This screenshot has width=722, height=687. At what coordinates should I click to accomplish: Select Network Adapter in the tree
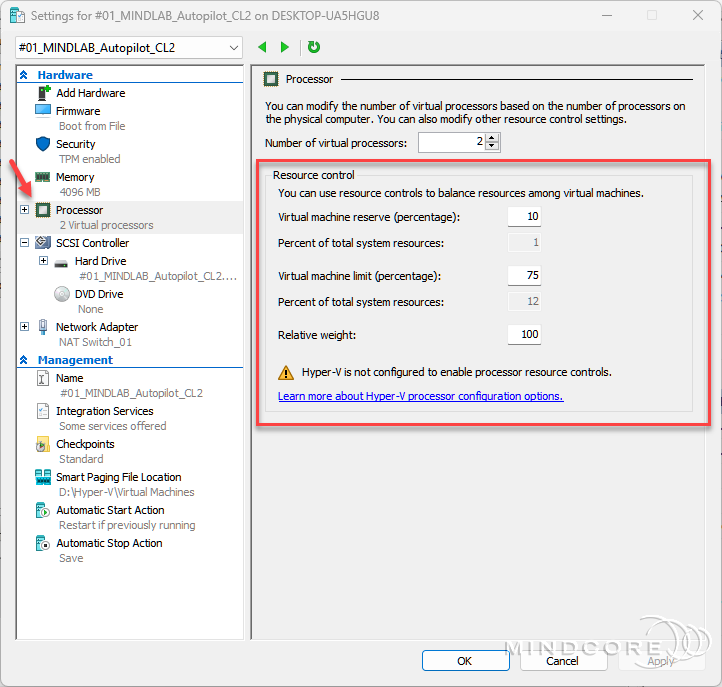(x=97, y=327)
